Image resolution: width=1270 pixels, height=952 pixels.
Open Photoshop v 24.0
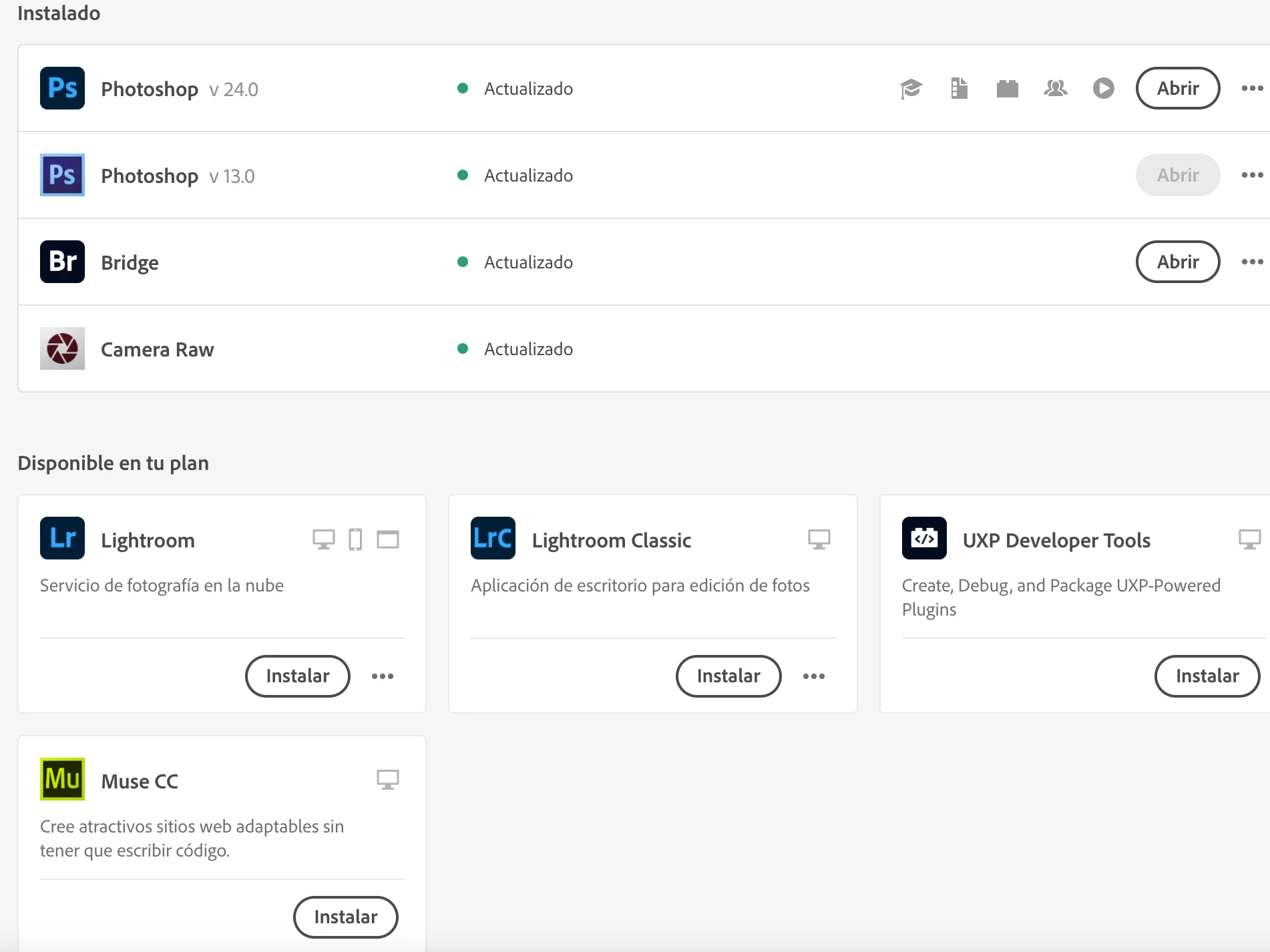tap(1178, 88)
